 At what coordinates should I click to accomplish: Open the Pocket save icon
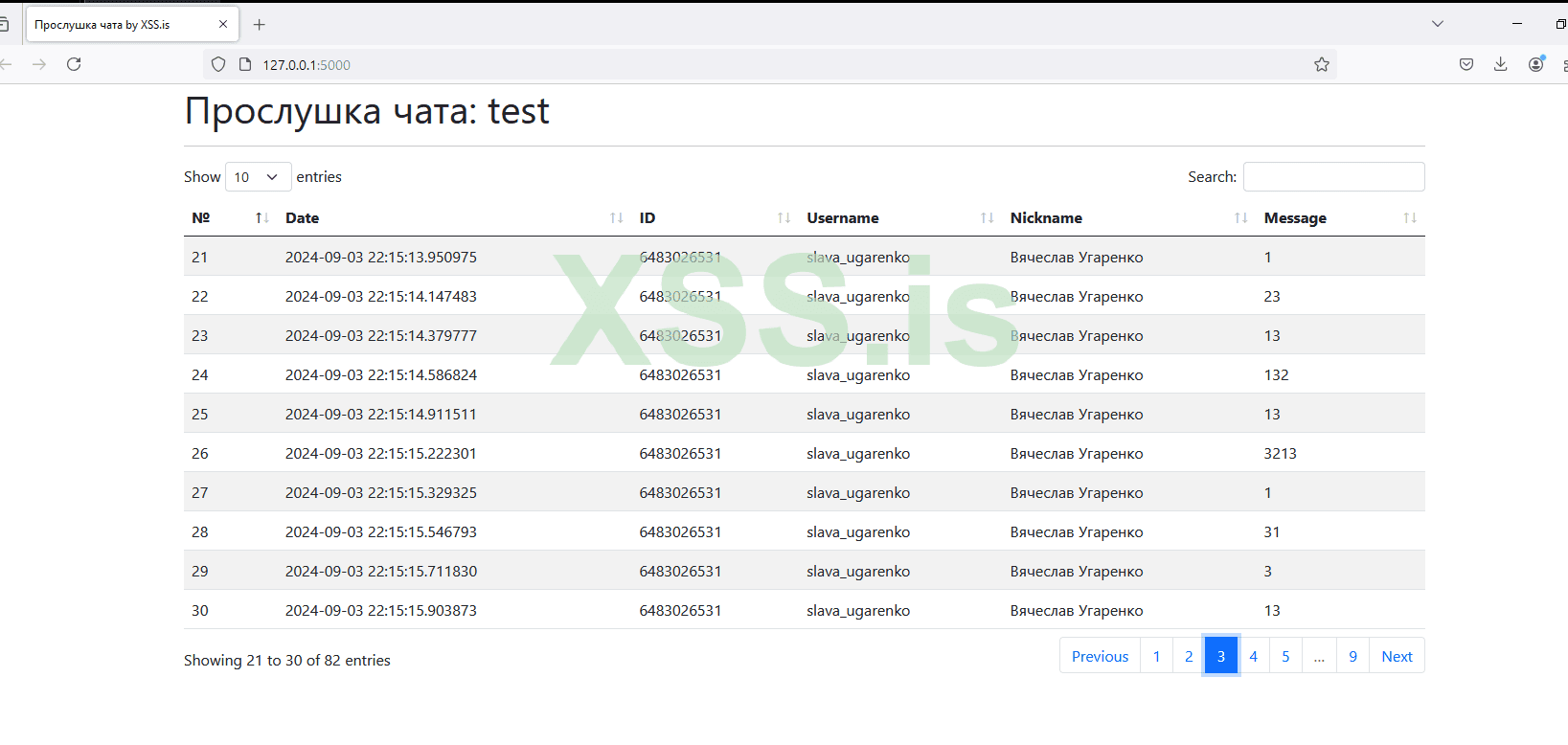[x=1466, y=64]
